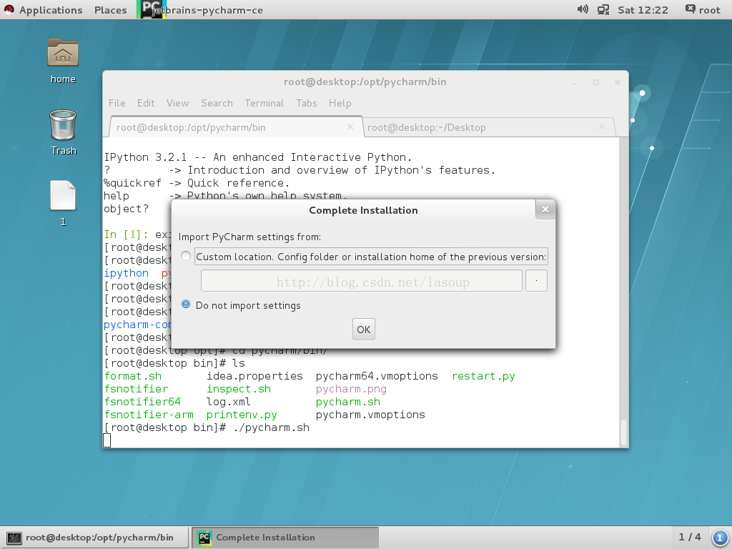Select Do not import settings radio button
The image size is (732, 549).
pos(186,304)
